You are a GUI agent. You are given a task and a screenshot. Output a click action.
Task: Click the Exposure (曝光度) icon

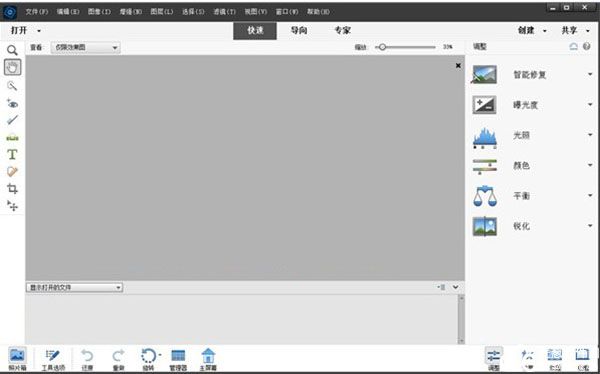485,105
